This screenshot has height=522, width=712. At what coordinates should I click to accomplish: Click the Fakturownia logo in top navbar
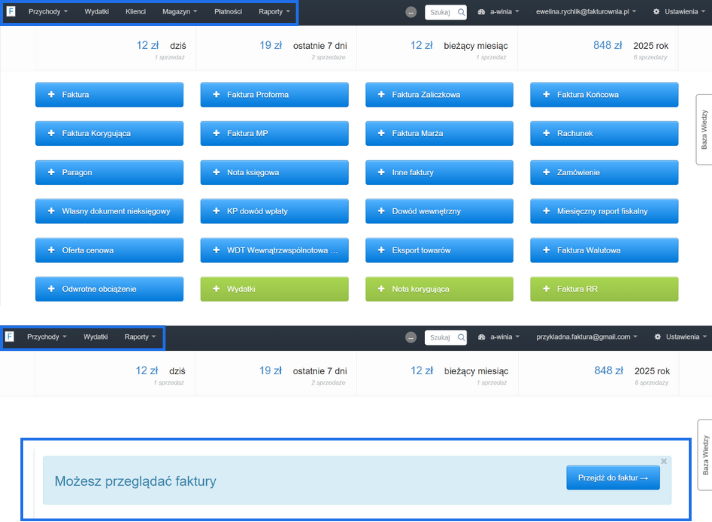11,11
